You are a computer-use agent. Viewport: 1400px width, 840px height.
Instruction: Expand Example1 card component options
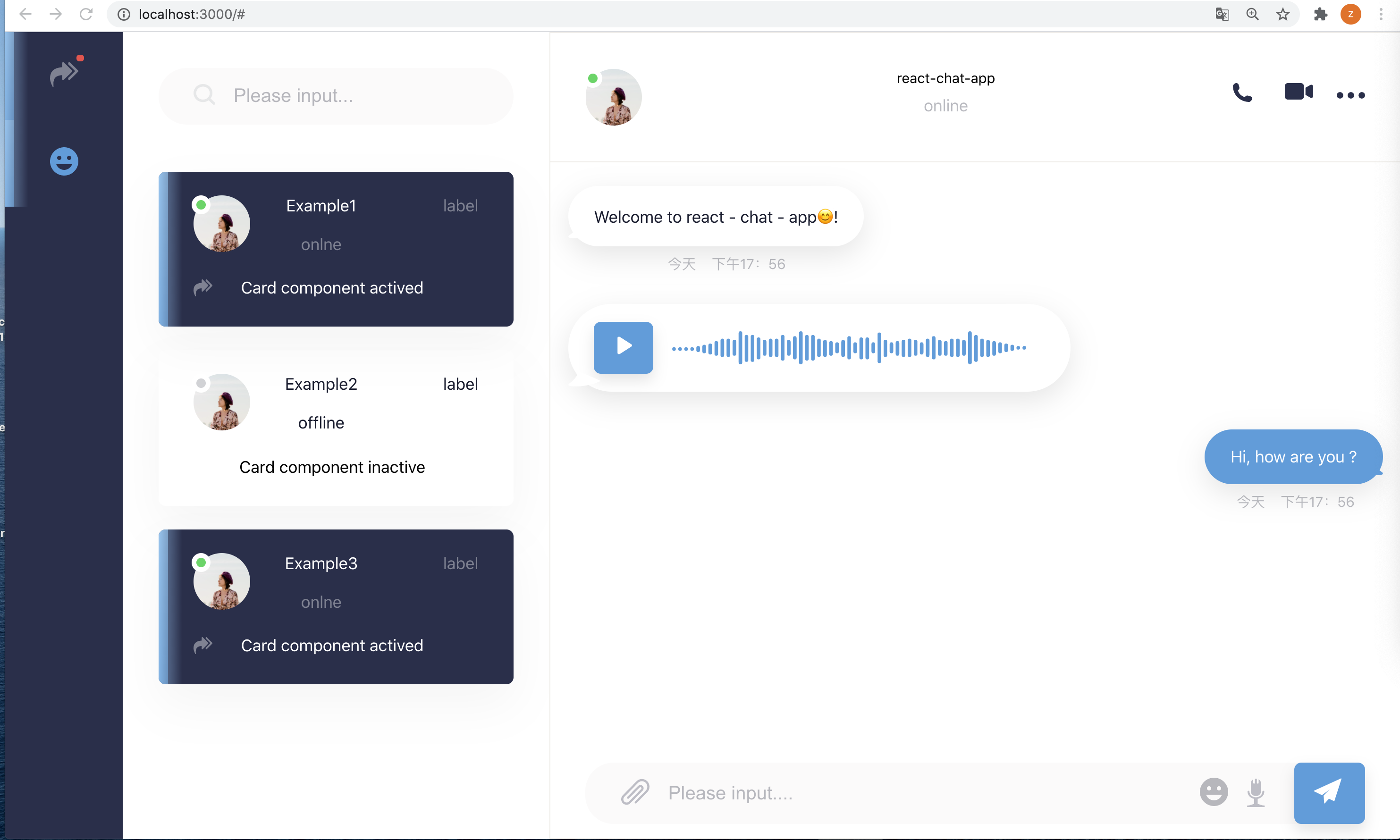(204, 287)
